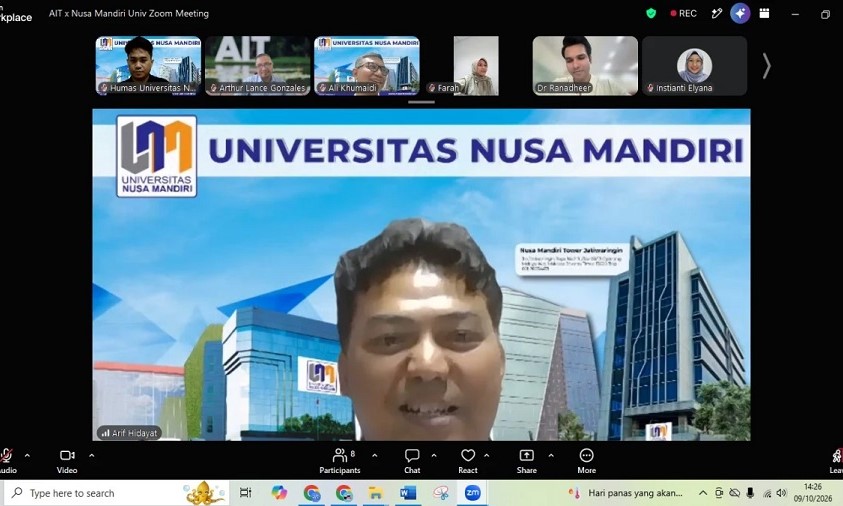Open File Explorer from taskbar

[x=376, y=493]
